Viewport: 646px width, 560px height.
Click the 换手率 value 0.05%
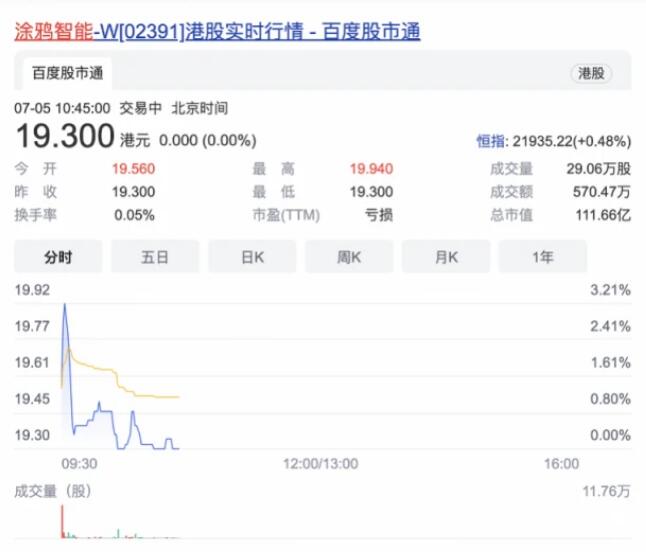click(134, 215)
